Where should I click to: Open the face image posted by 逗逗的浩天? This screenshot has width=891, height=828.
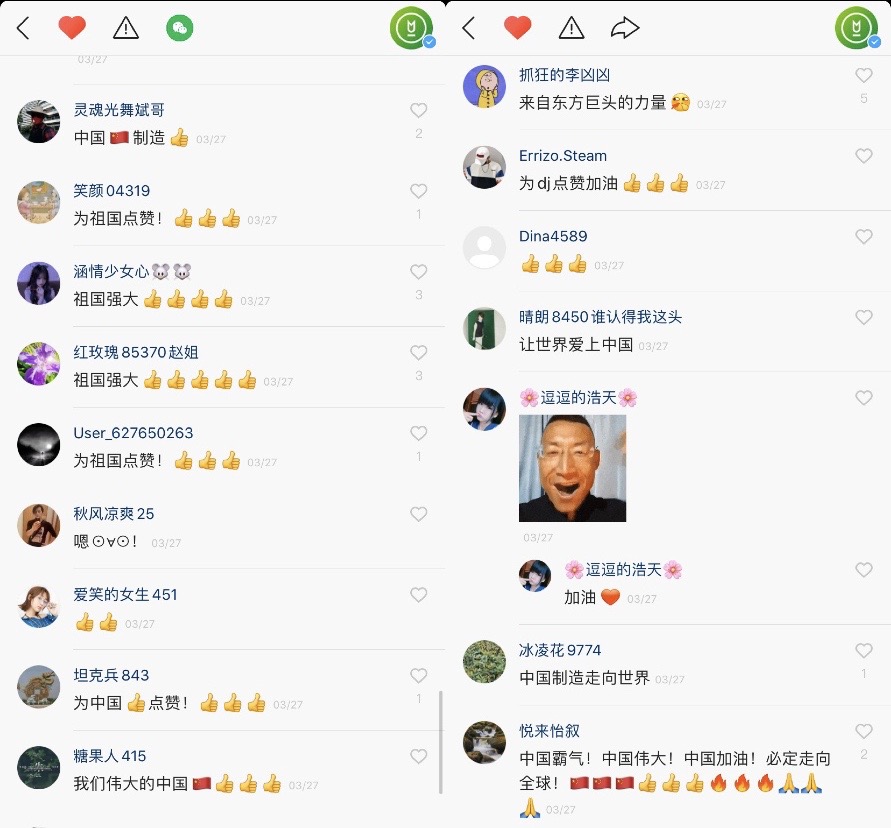[572, 468]
